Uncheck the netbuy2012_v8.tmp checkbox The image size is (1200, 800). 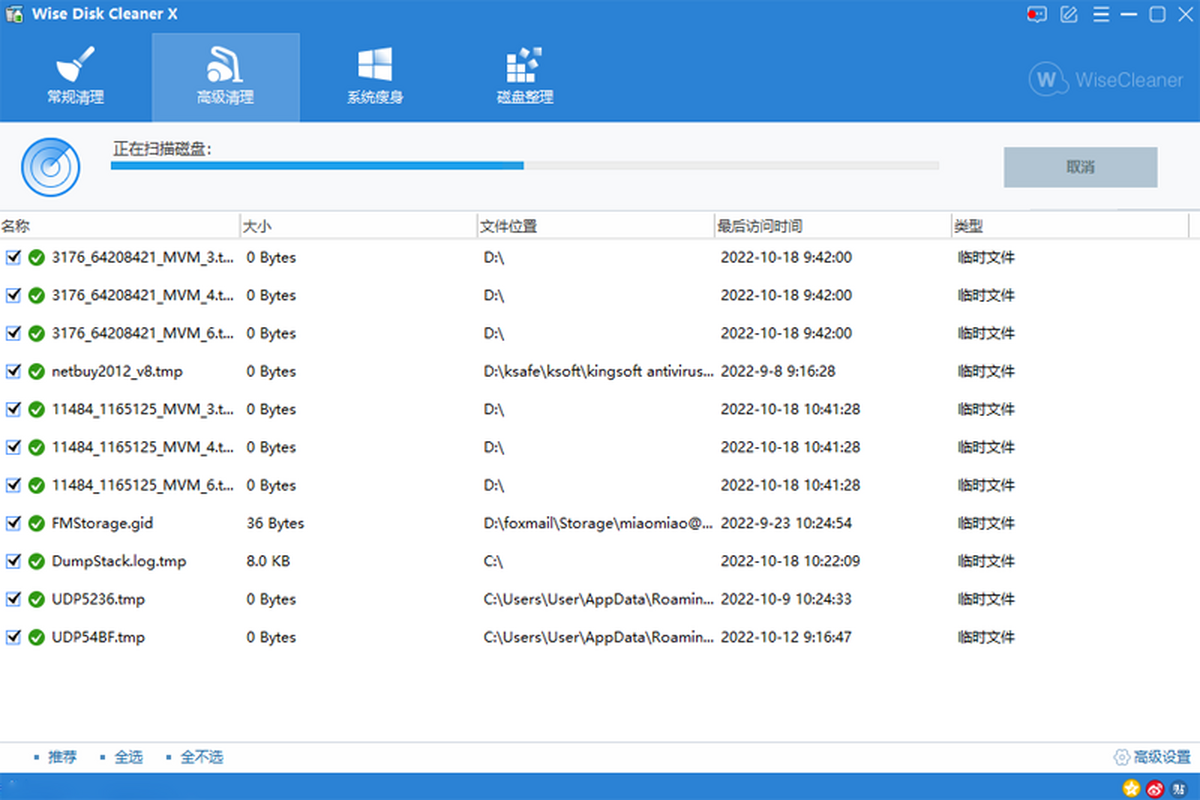tap(14, 371)
